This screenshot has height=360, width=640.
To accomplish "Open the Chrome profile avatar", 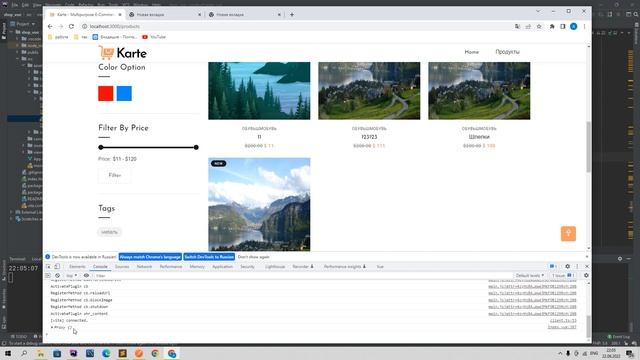I will (x=573, y=26).
